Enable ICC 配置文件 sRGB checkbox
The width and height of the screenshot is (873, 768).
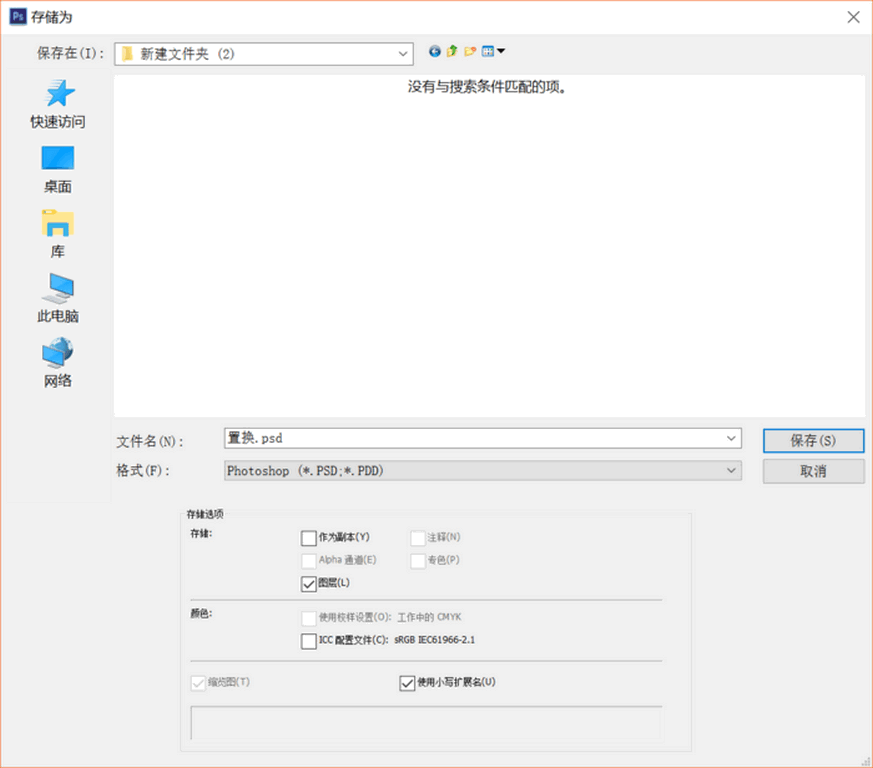[308, 641]
